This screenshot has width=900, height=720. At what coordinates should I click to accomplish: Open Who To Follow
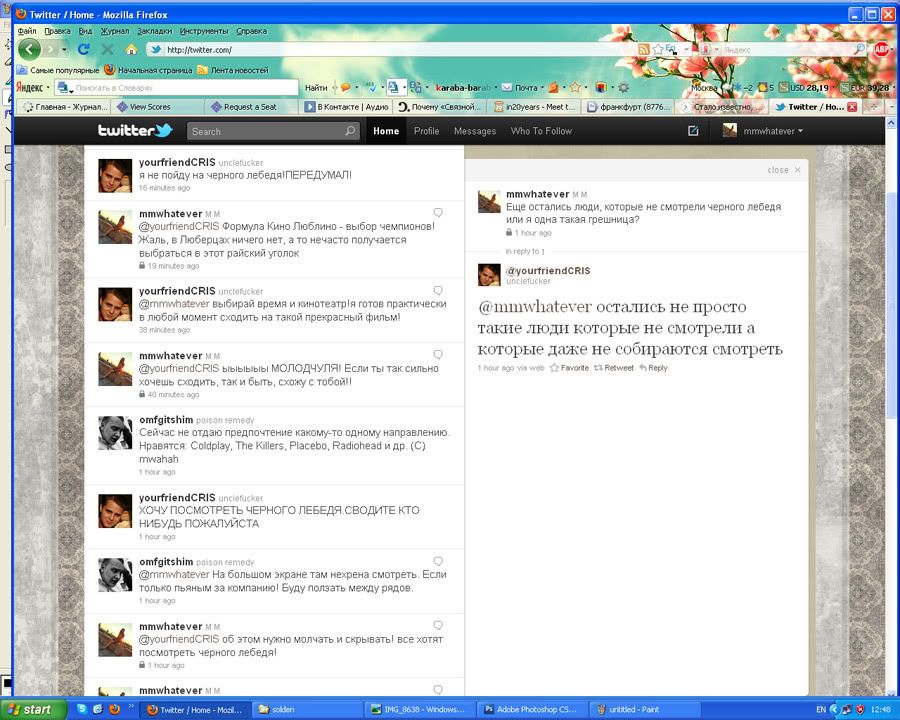[x=541, y=131]
